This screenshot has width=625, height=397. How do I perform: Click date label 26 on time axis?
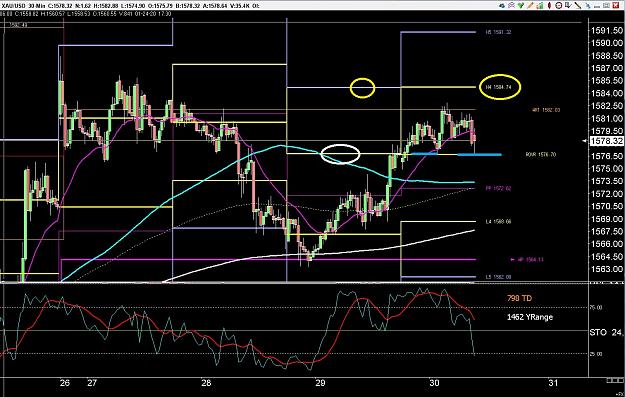click(65, 383)
